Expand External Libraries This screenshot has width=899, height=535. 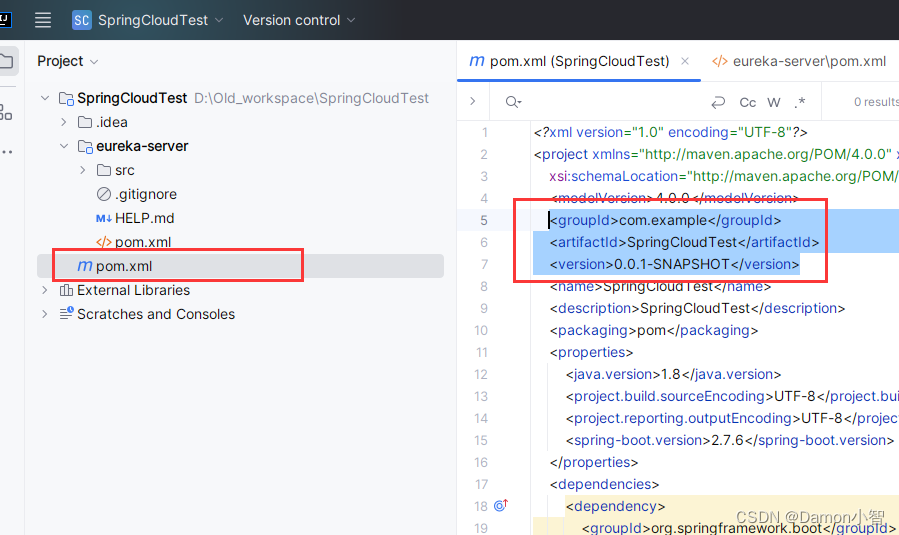click(45, 290)
